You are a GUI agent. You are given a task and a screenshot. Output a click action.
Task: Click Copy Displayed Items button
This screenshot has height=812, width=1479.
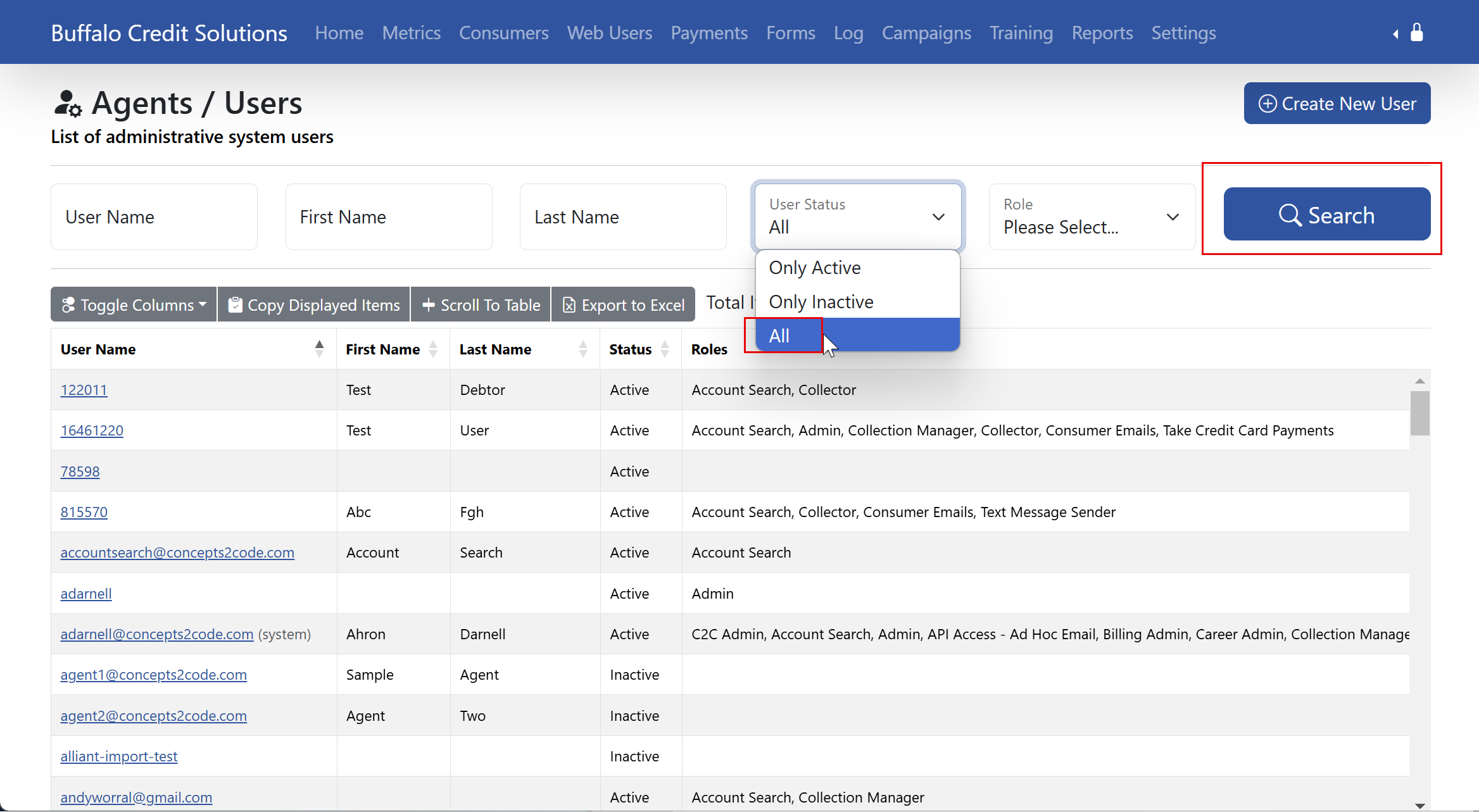pos(314,305)
